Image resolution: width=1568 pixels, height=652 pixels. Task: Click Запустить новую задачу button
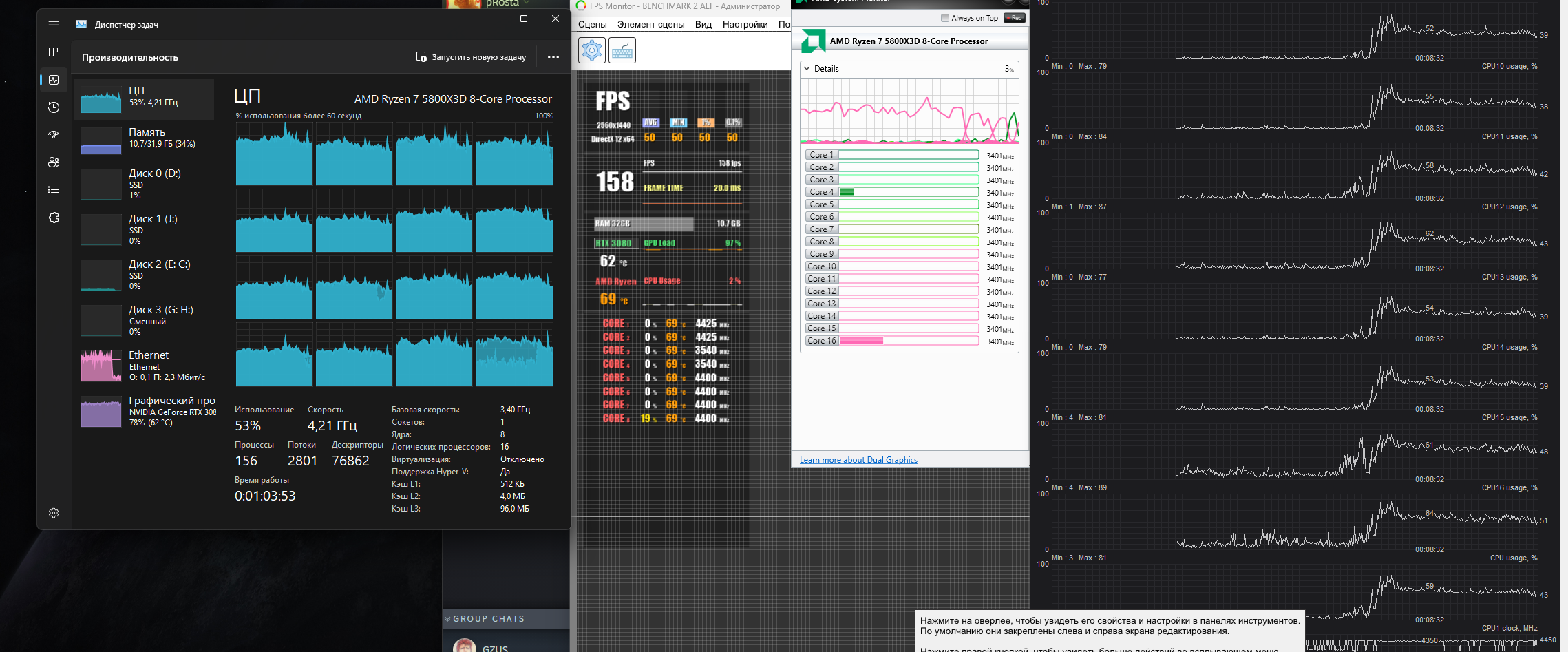[471, 57]
